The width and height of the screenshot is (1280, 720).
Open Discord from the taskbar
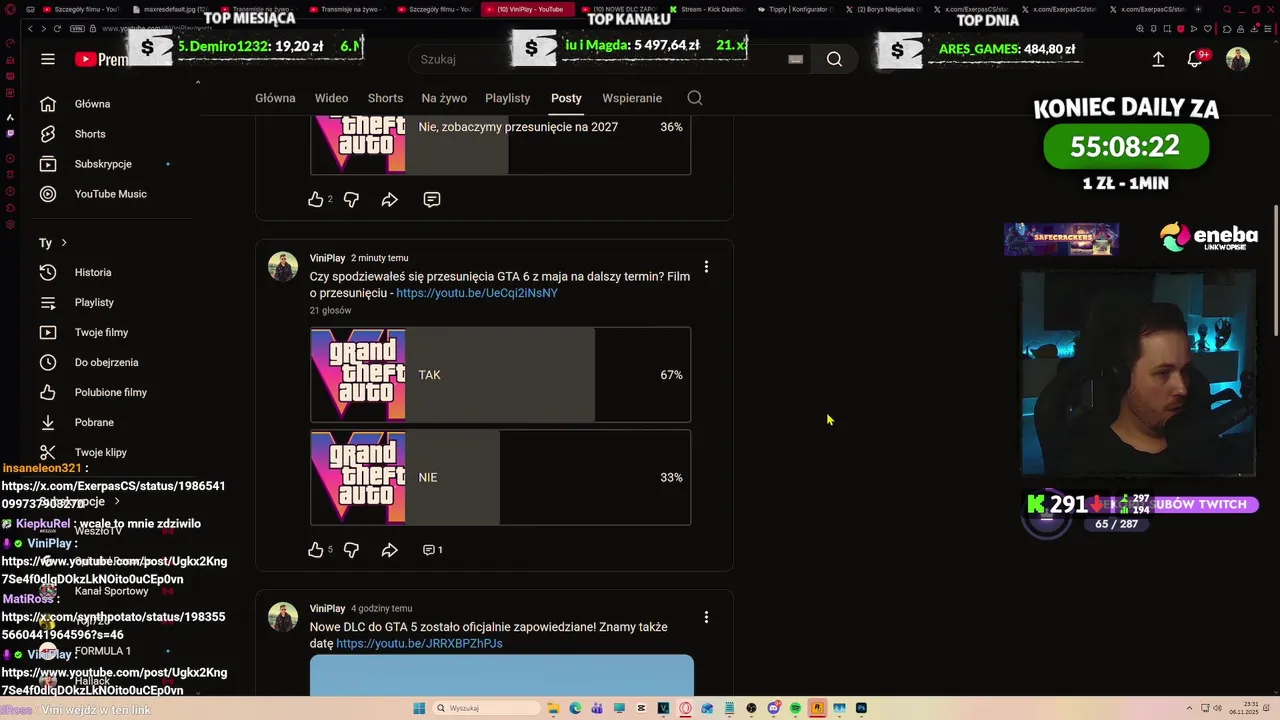tap(773, 708)
